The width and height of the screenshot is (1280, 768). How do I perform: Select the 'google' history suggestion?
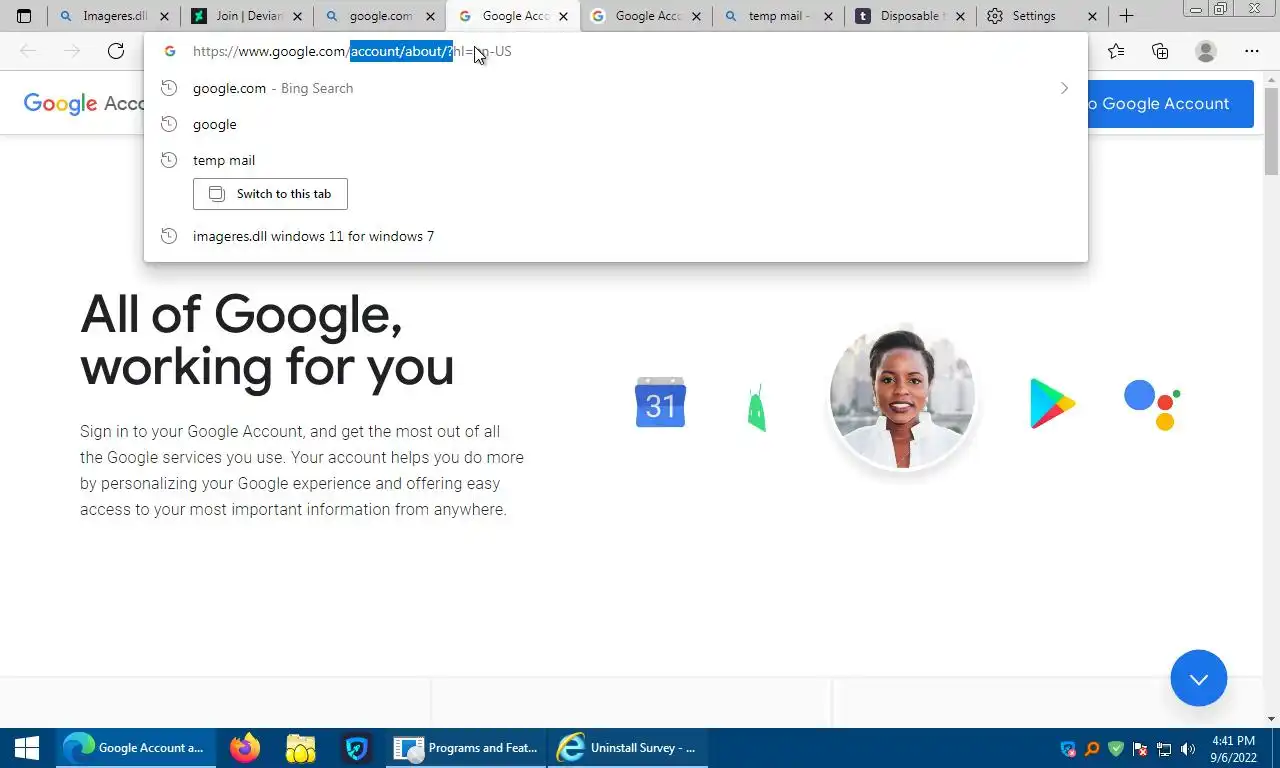point(615,124)
